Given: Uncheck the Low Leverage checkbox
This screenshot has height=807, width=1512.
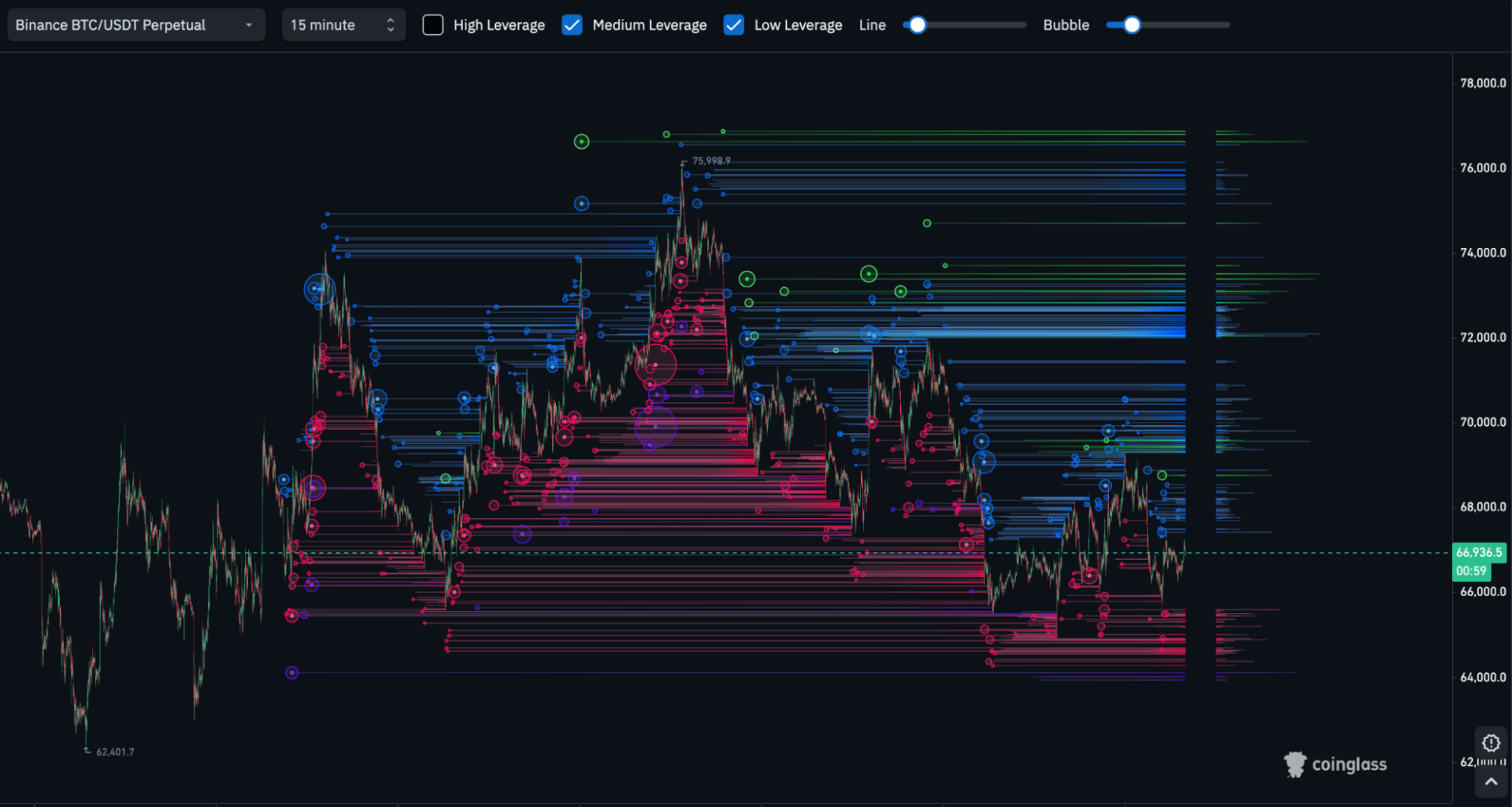Looking at the screenshot, I should coord(733,25).
